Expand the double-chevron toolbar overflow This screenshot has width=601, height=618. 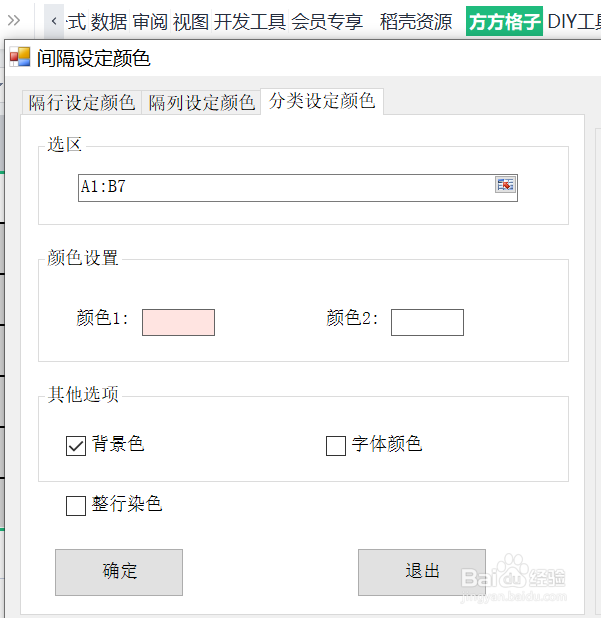[x=14, y=20]
